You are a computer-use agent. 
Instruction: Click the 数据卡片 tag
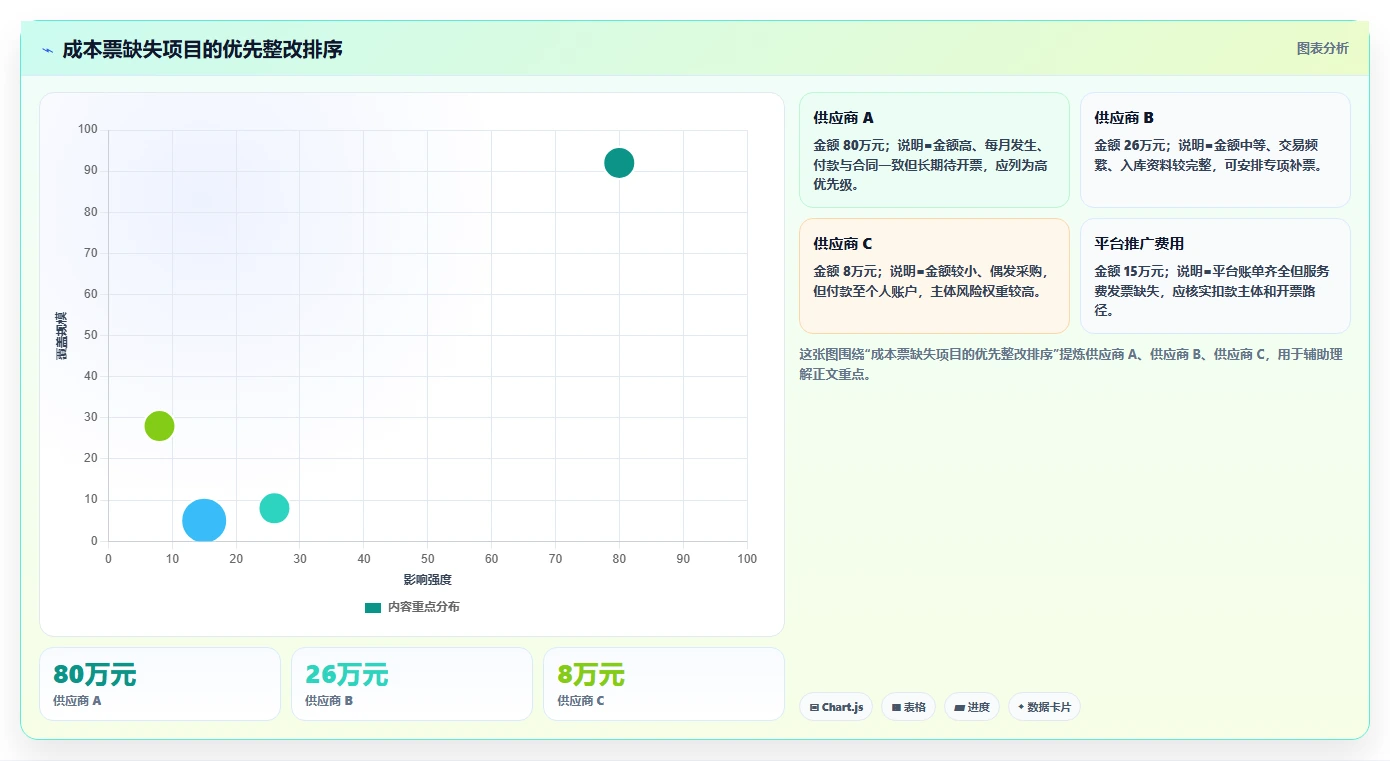pos(1044,707)
